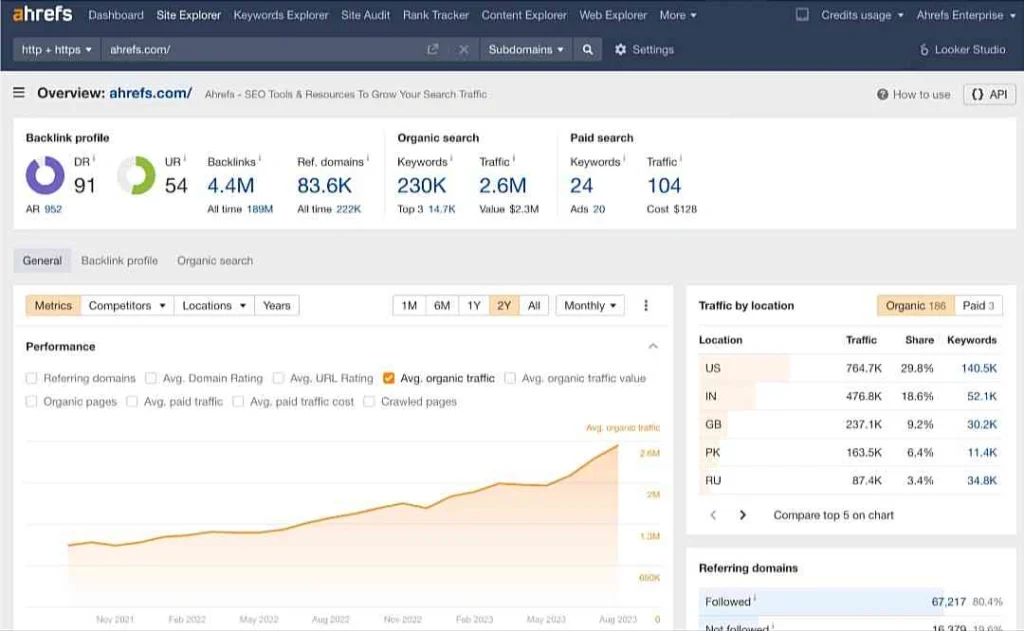Click the API button

tap(989, 94)
